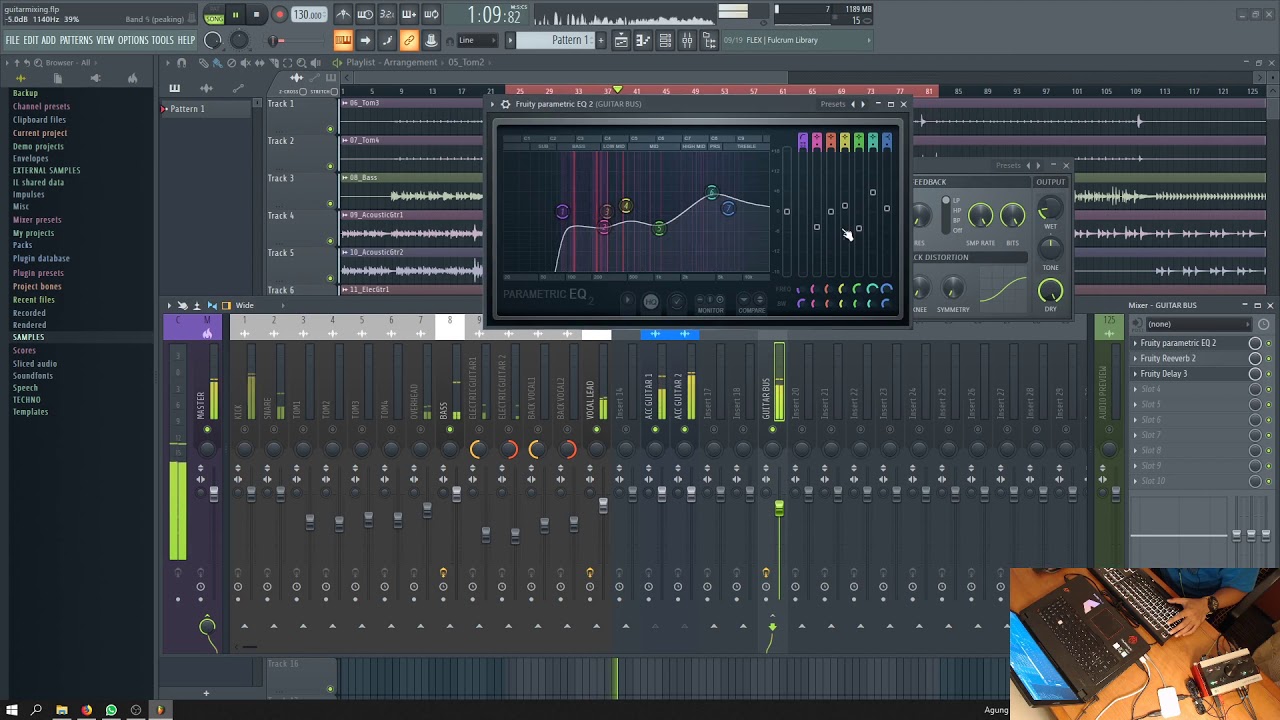Viewport: 1280px width, 720px height.
Task: Toggle the metronome icon in top toolbar
Action: [343, 14]
